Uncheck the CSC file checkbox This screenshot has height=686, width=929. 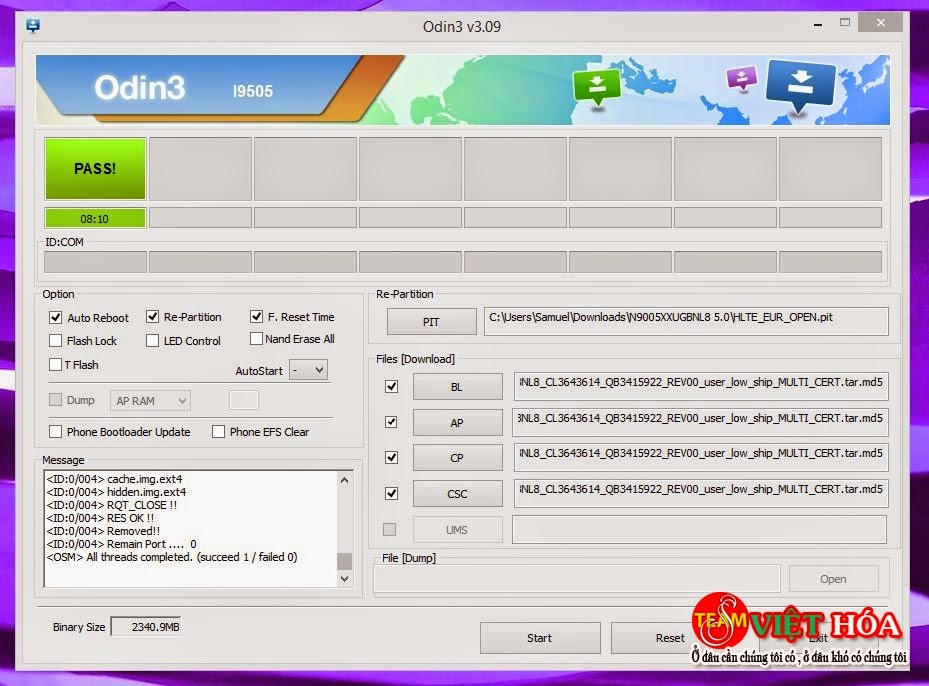[391, 493]
